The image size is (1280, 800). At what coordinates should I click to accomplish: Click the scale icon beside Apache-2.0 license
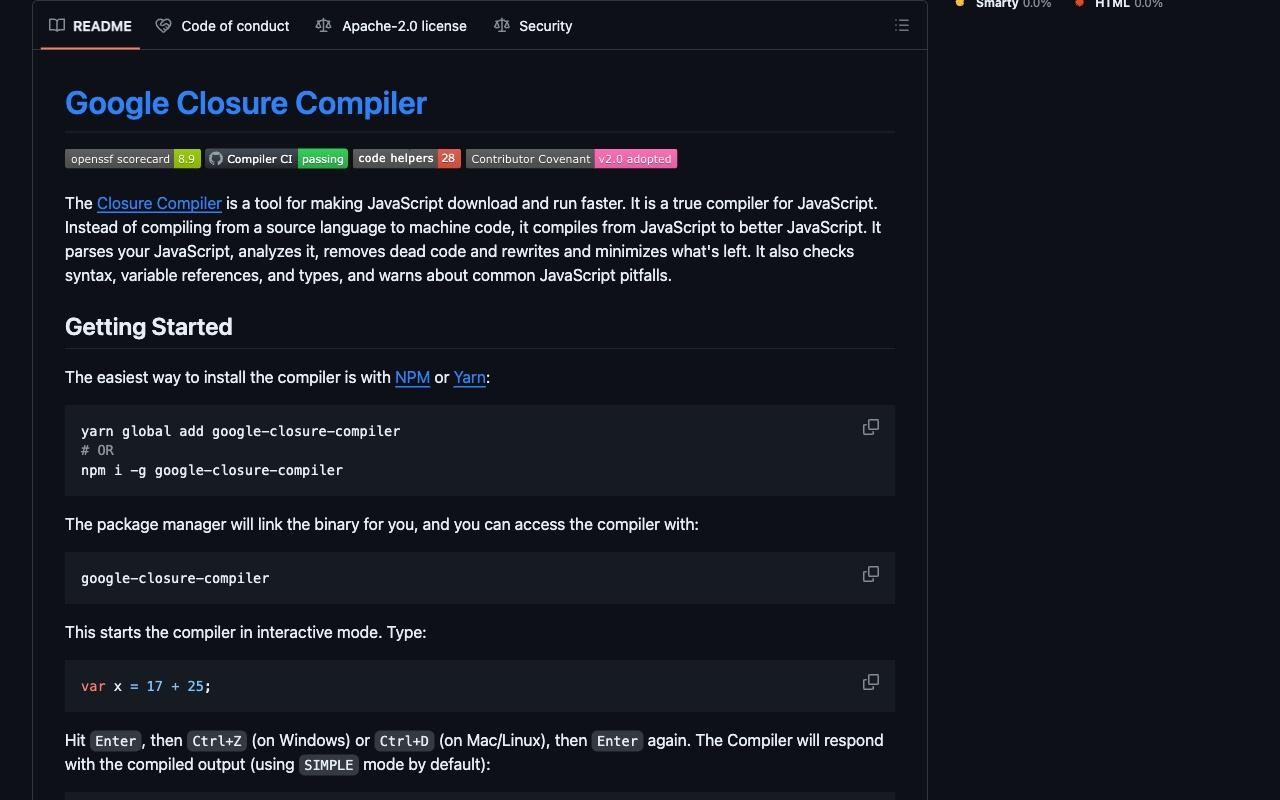tap(323, 26)
